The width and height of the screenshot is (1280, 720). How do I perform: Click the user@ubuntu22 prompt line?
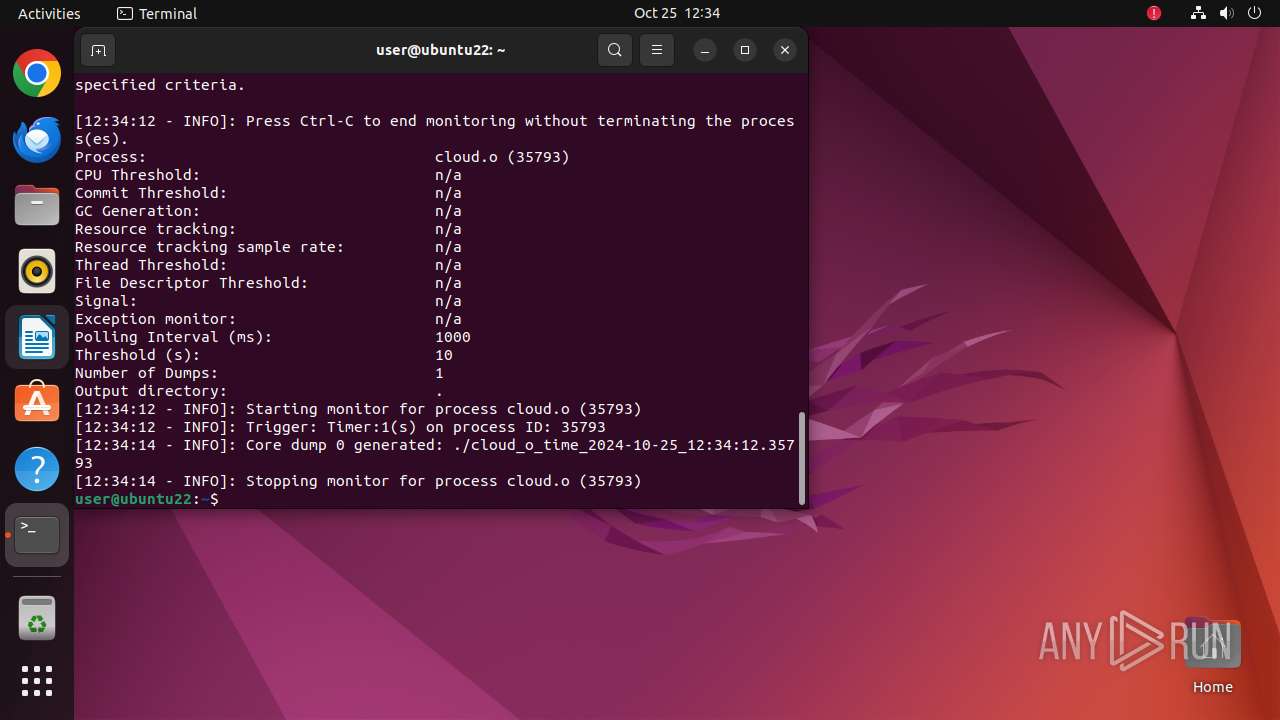click(147, 499)
